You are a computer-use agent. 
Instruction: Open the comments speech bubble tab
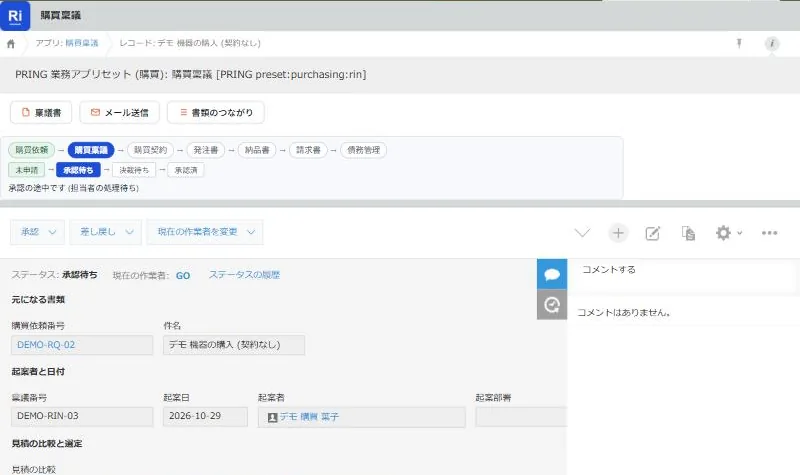tap(552, 274)
